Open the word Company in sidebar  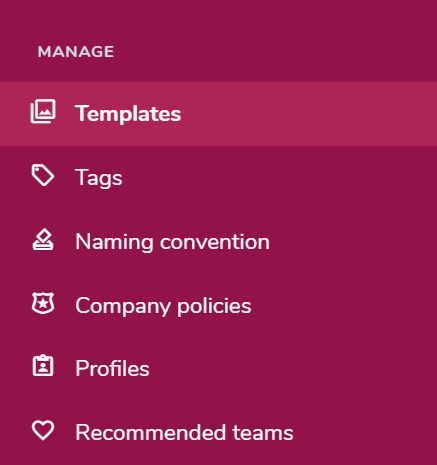[123, 306]
